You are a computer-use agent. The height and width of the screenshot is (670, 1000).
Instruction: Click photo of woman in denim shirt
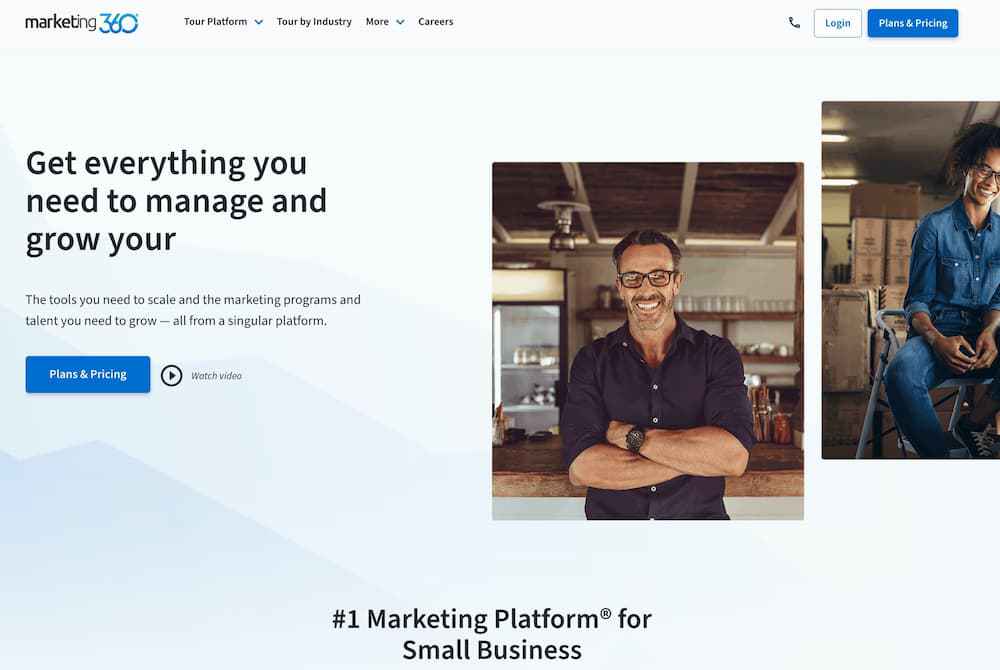click(911, 280)
